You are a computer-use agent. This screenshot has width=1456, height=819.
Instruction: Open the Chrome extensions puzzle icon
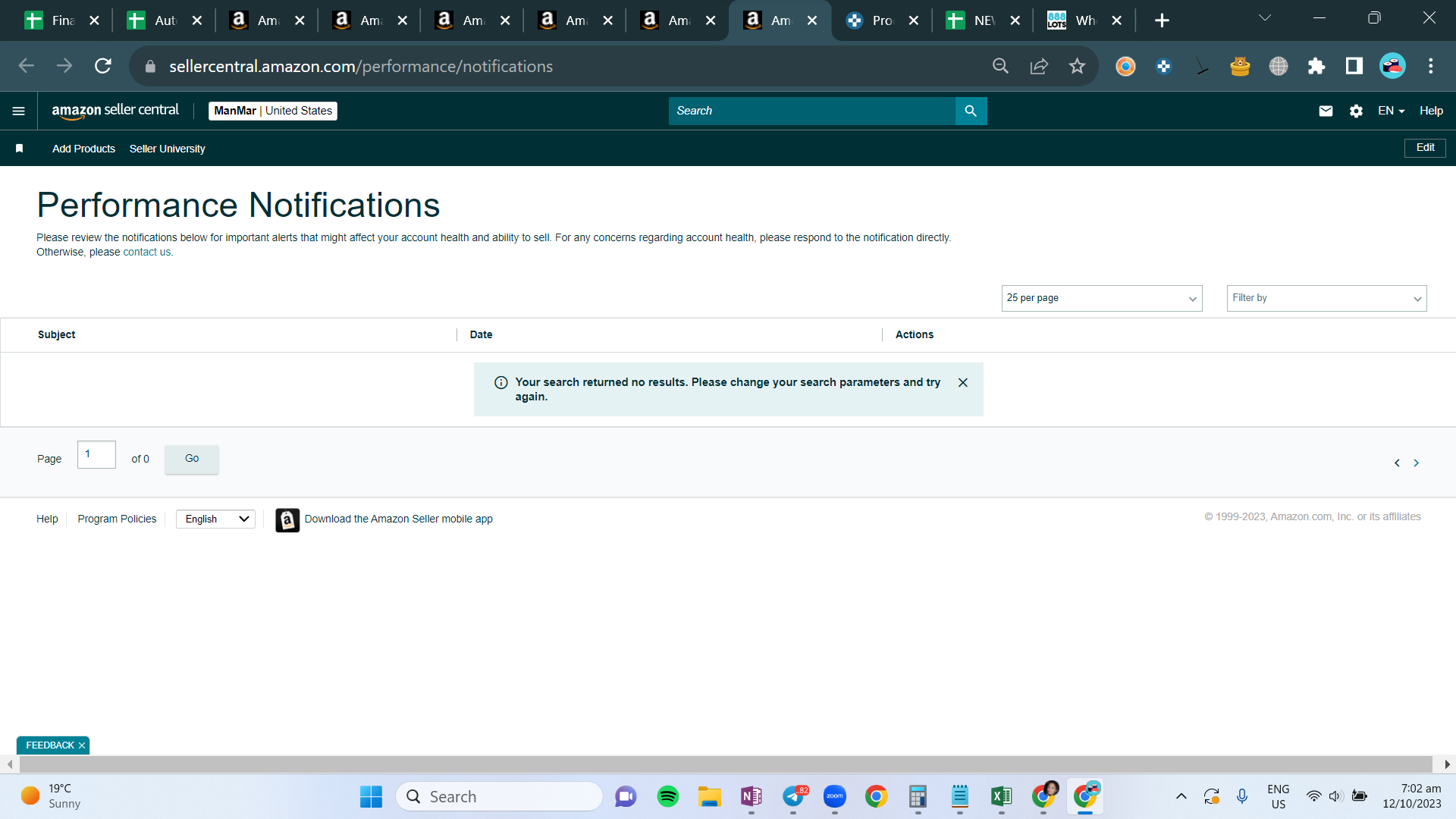point(1316,66)
